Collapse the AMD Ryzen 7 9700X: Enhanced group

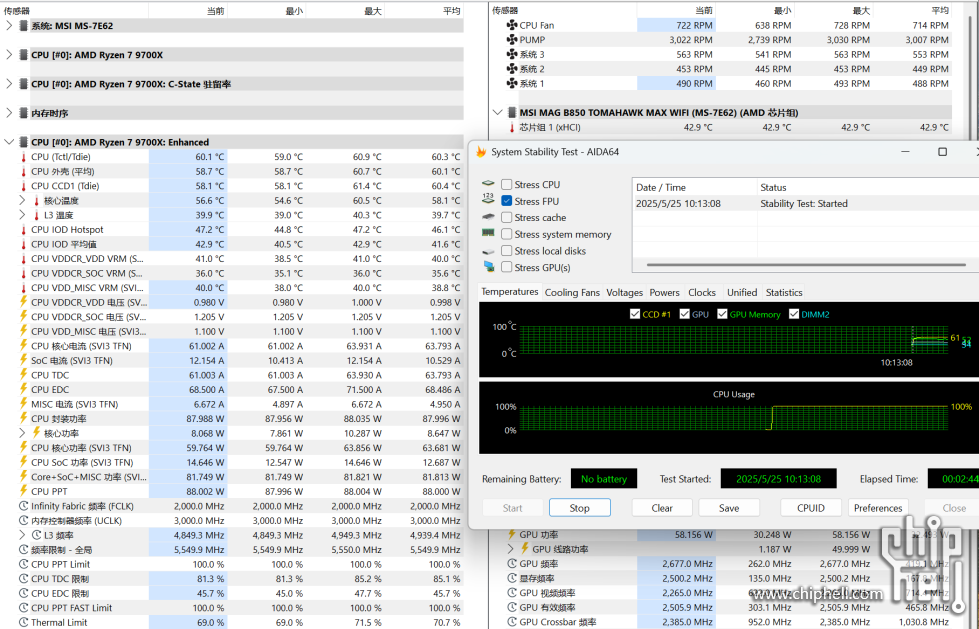click(9, 142)
